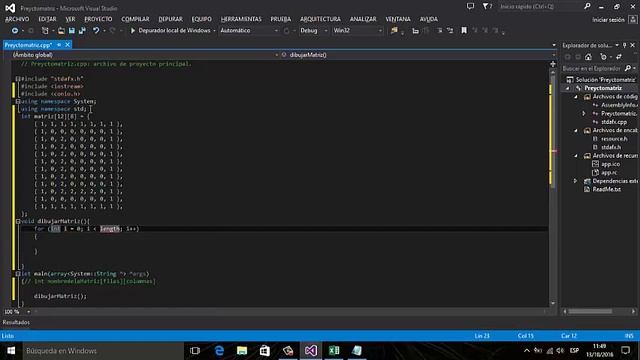640x360 pixels.
Task: Click the split editor handle above scrollbar
Action: pos(553,64)
